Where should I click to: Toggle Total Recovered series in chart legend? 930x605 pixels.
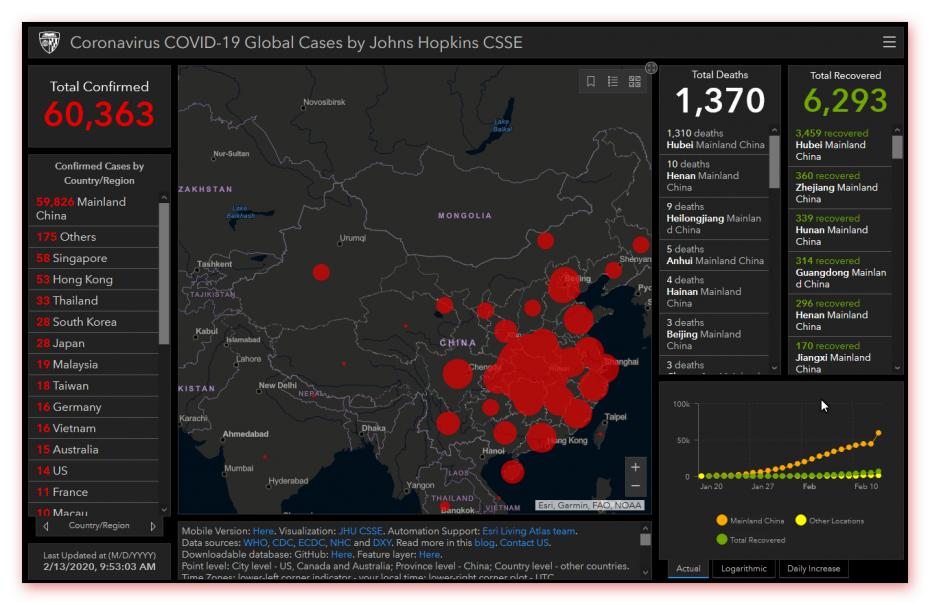coord(750,539)
